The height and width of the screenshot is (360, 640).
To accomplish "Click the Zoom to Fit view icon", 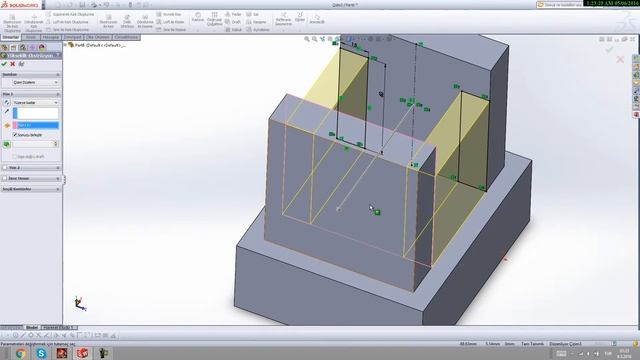I will [x=307, y=39].
